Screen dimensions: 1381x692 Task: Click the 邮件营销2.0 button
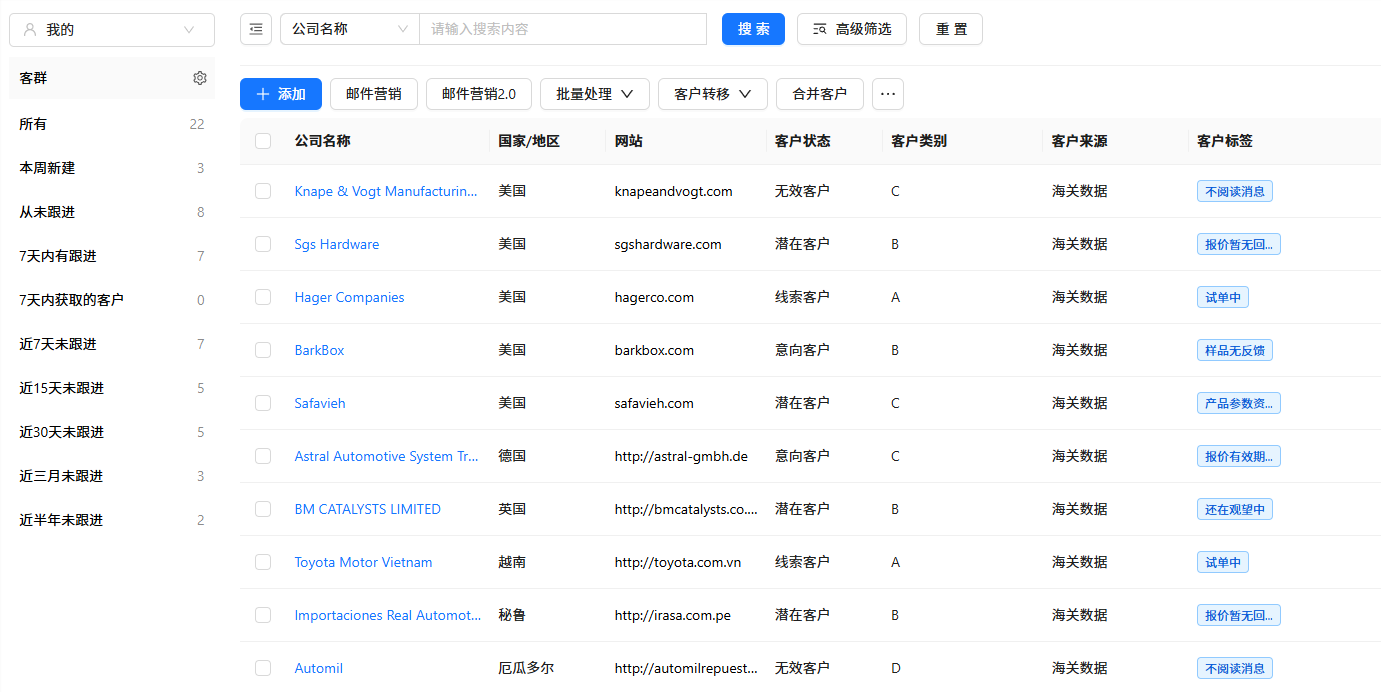point(479,94)
